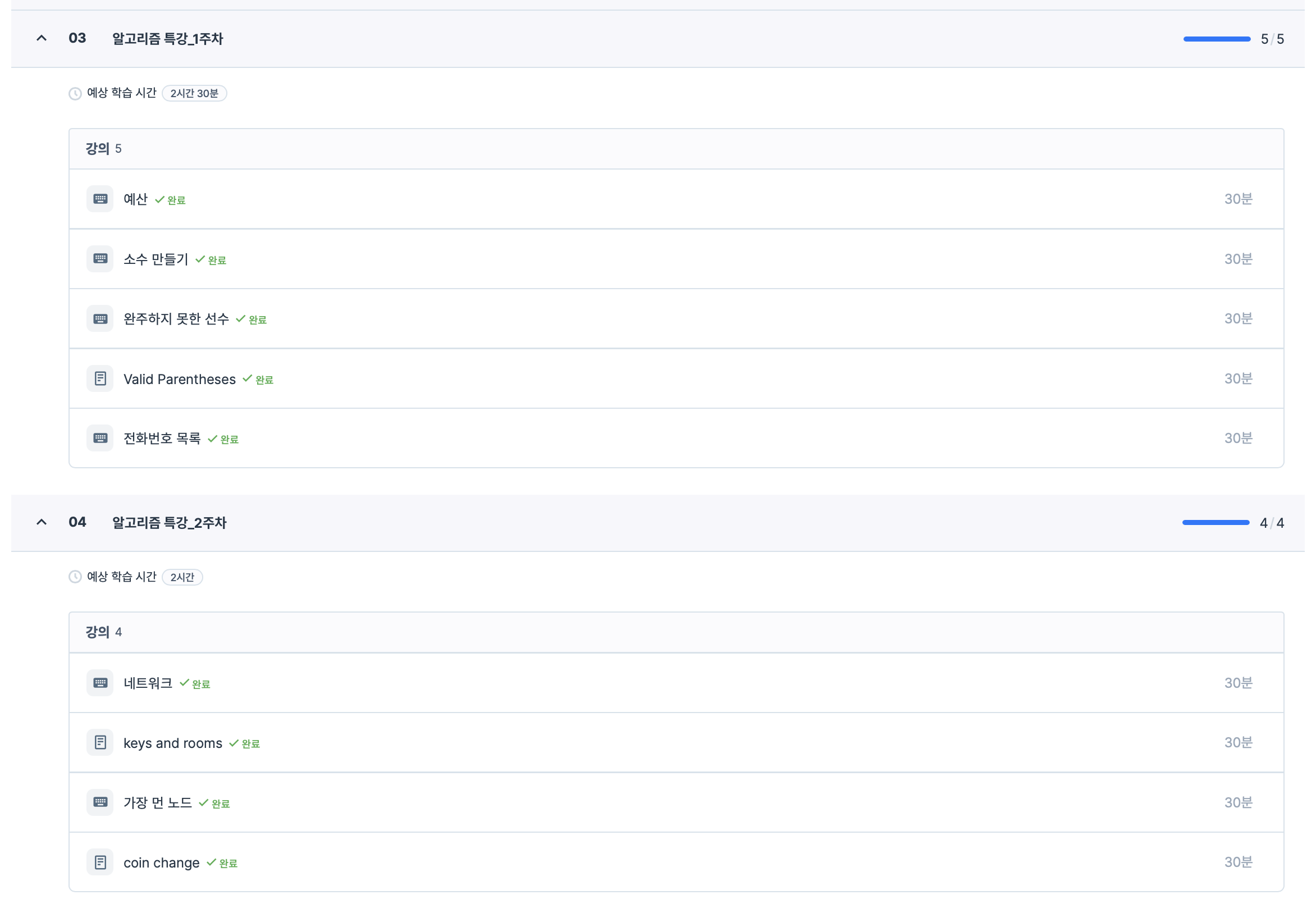Click document icon beside coin change
Screen dimensions: 1316x913
click(x=100, y=862)
